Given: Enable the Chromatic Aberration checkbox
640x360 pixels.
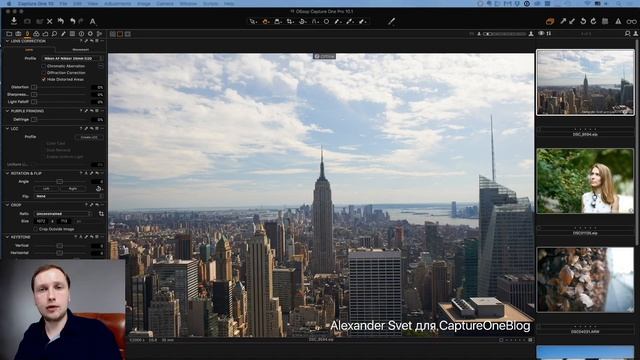Looking at the screenshot, I should (44, 66).
